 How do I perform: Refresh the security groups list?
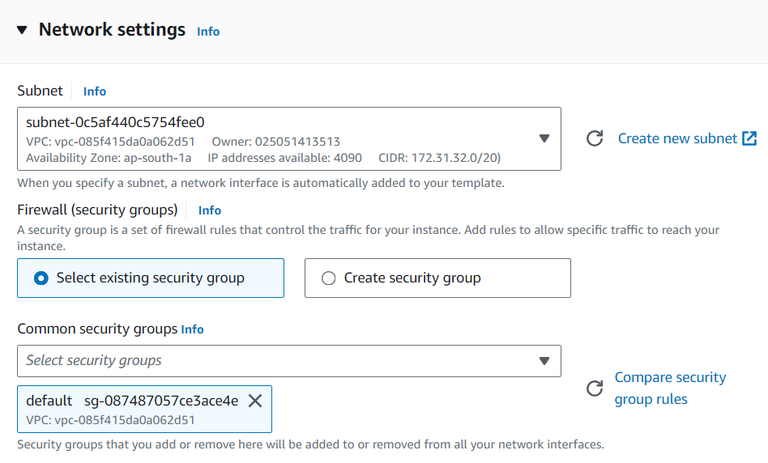click(594, 388)
